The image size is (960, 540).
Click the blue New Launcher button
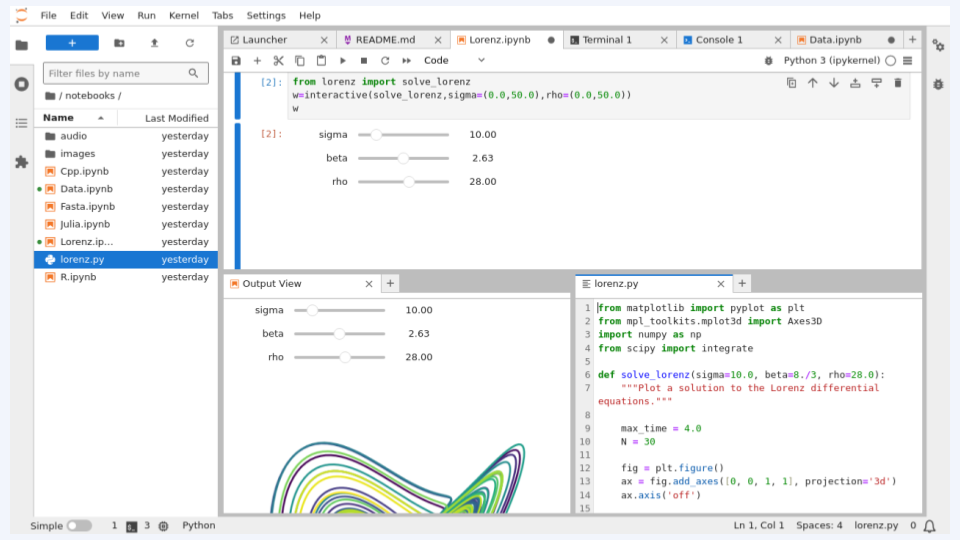click(72, 43)
